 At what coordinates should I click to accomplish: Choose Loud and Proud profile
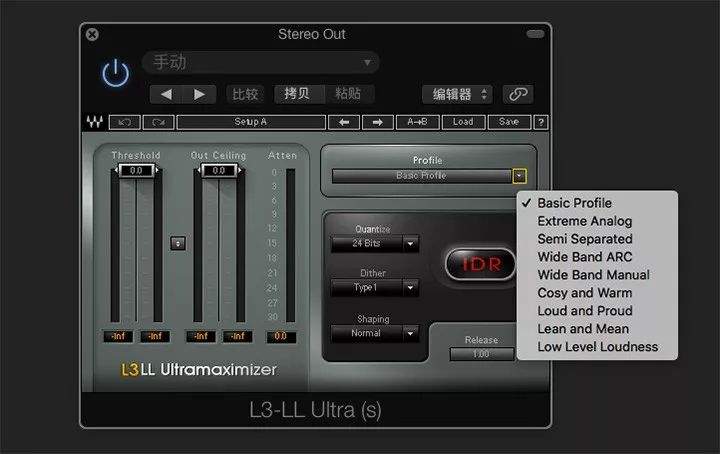pos(585,311)
